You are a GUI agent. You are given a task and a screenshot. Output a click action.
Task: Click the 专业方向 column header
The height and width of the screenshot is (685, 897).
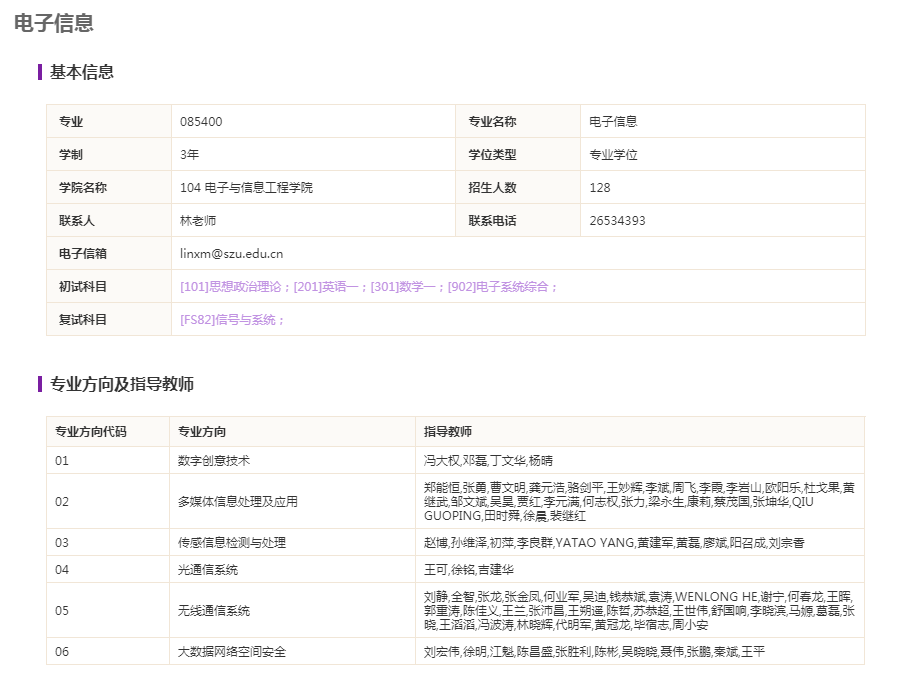pos(202,431)
